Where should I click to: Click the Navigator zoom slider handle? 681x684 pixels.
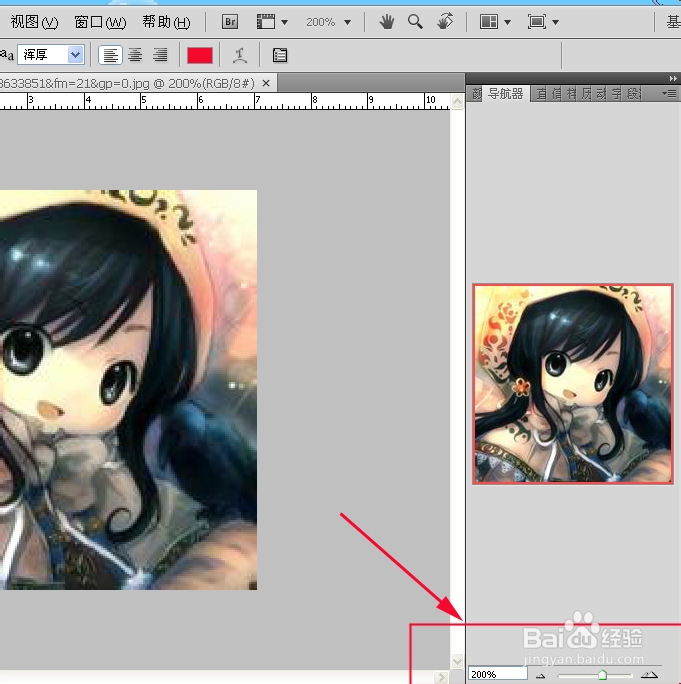[602, 675]
